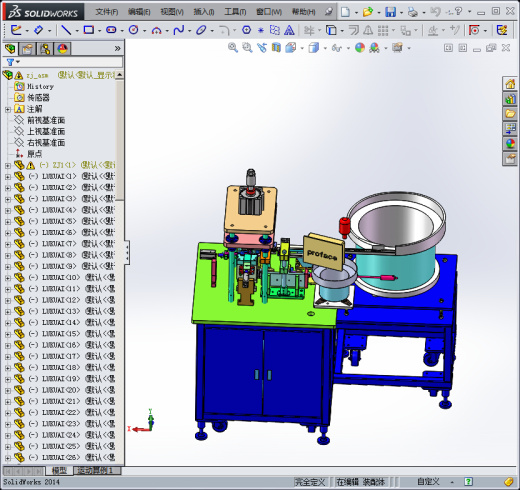Image resolution: width=520 pixels, height=490 pixels.
Task: Select the 前视基准面 plane in the tree
Action: click(46, 120)
